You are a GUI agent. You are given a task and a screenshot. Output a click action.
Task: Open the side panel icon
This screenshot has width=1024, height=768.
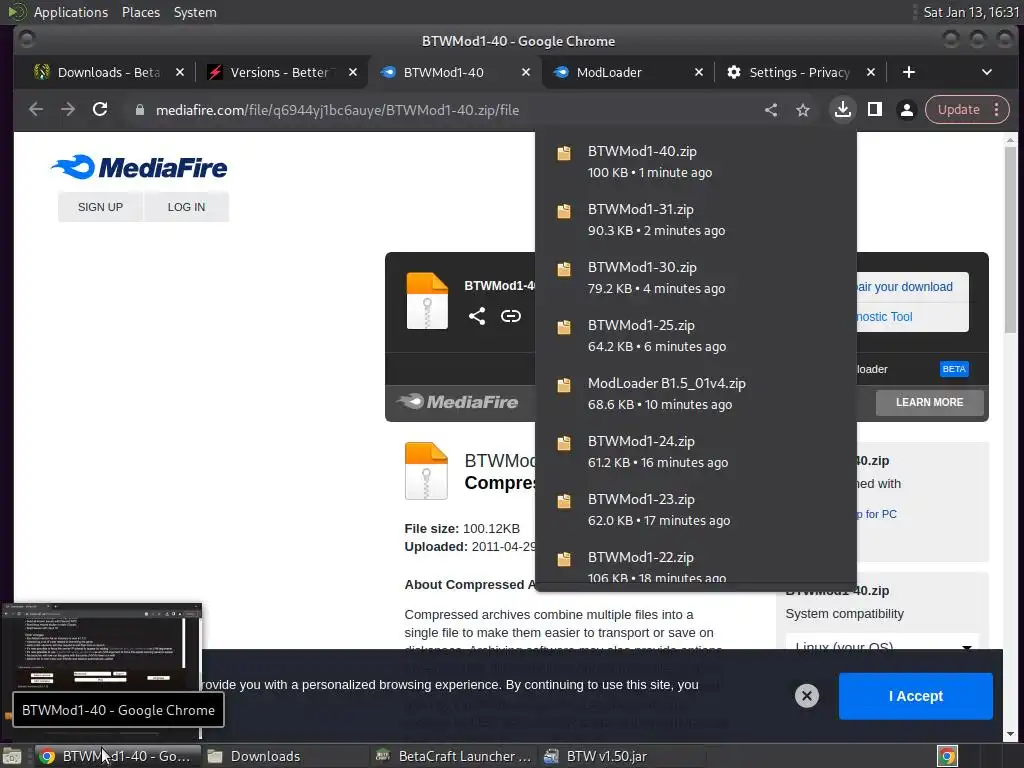pyautogui.click(x=875, y=110)
